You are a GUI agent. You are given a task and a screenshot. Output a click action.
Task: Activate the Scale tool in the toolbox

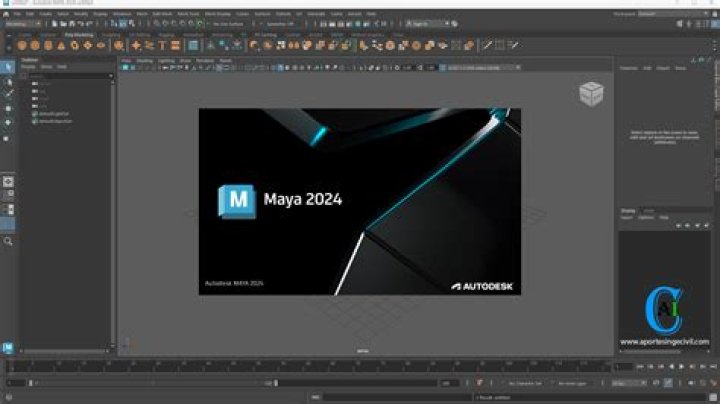pyautogui.click(x=6, y=138)
